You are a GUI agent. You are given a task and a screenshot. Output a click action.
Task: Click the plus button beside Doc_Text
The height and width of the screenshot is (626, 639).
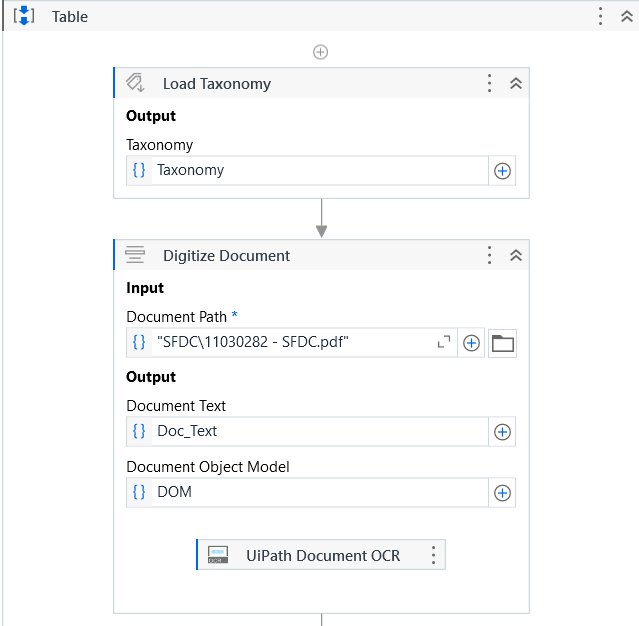[x=503, y=432]
